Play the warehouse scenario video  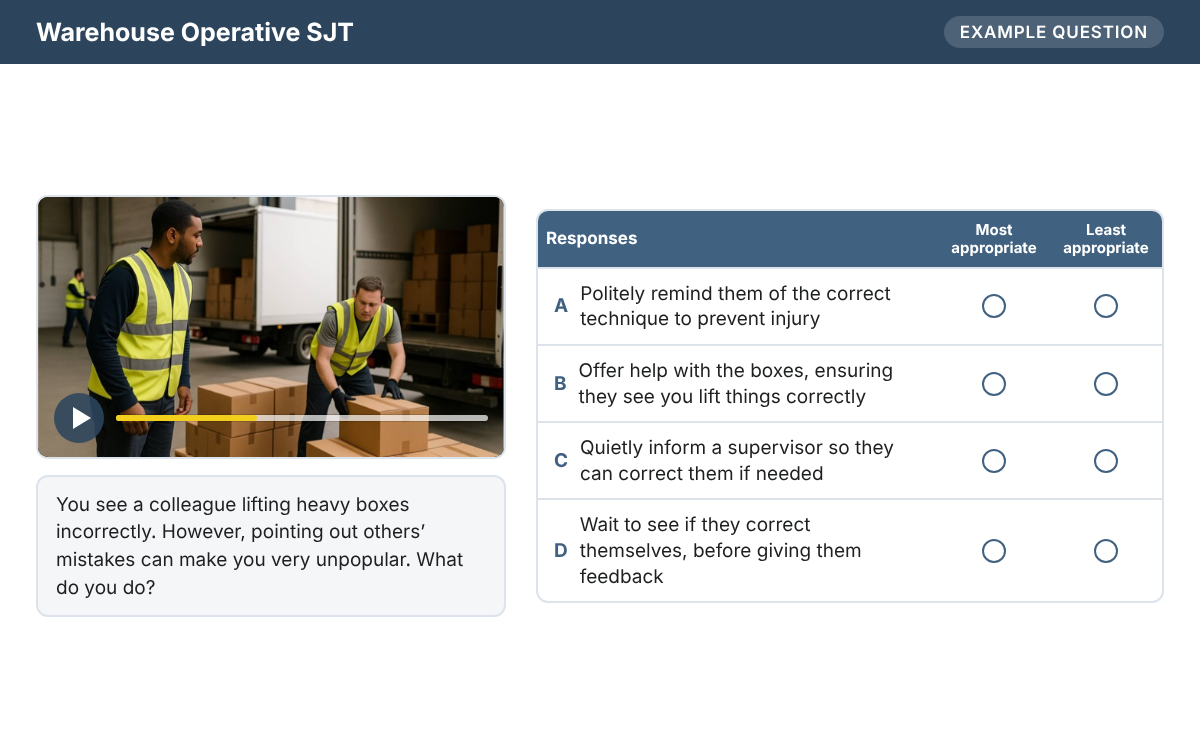click(79, 418)
